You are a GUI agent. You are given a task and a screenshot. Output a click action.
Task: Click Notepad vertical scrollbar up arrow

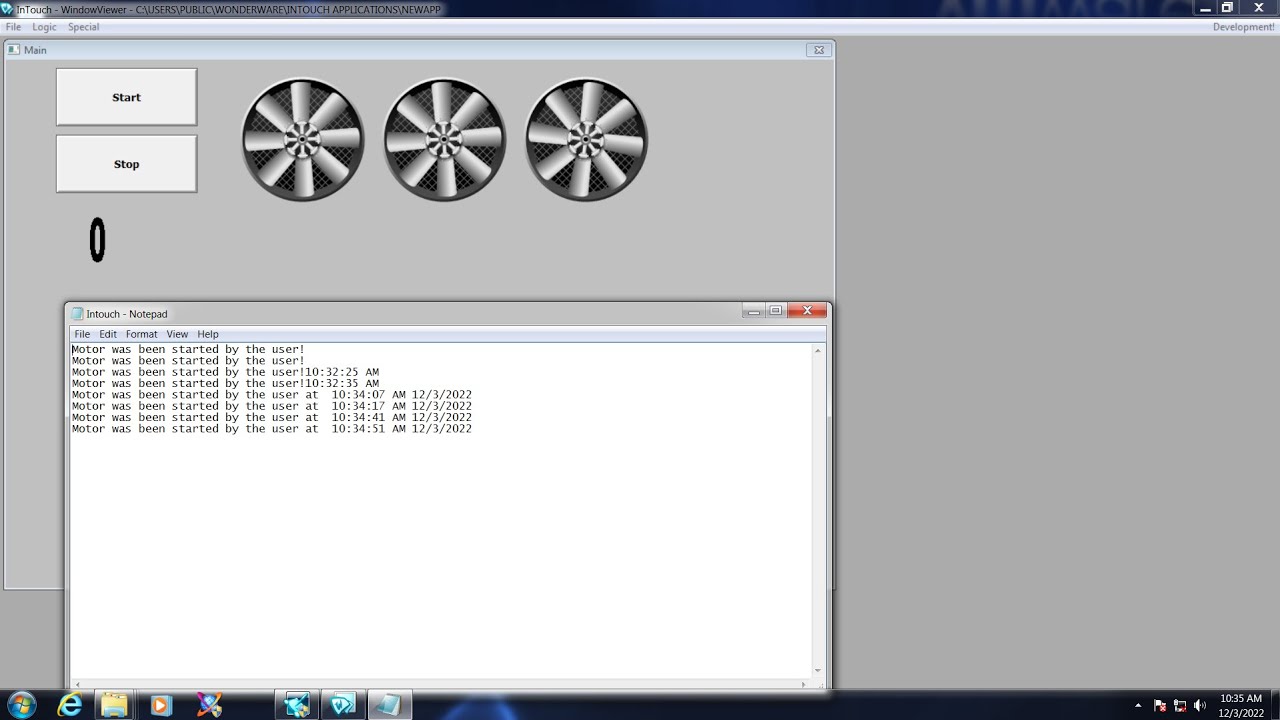point(818,351)
